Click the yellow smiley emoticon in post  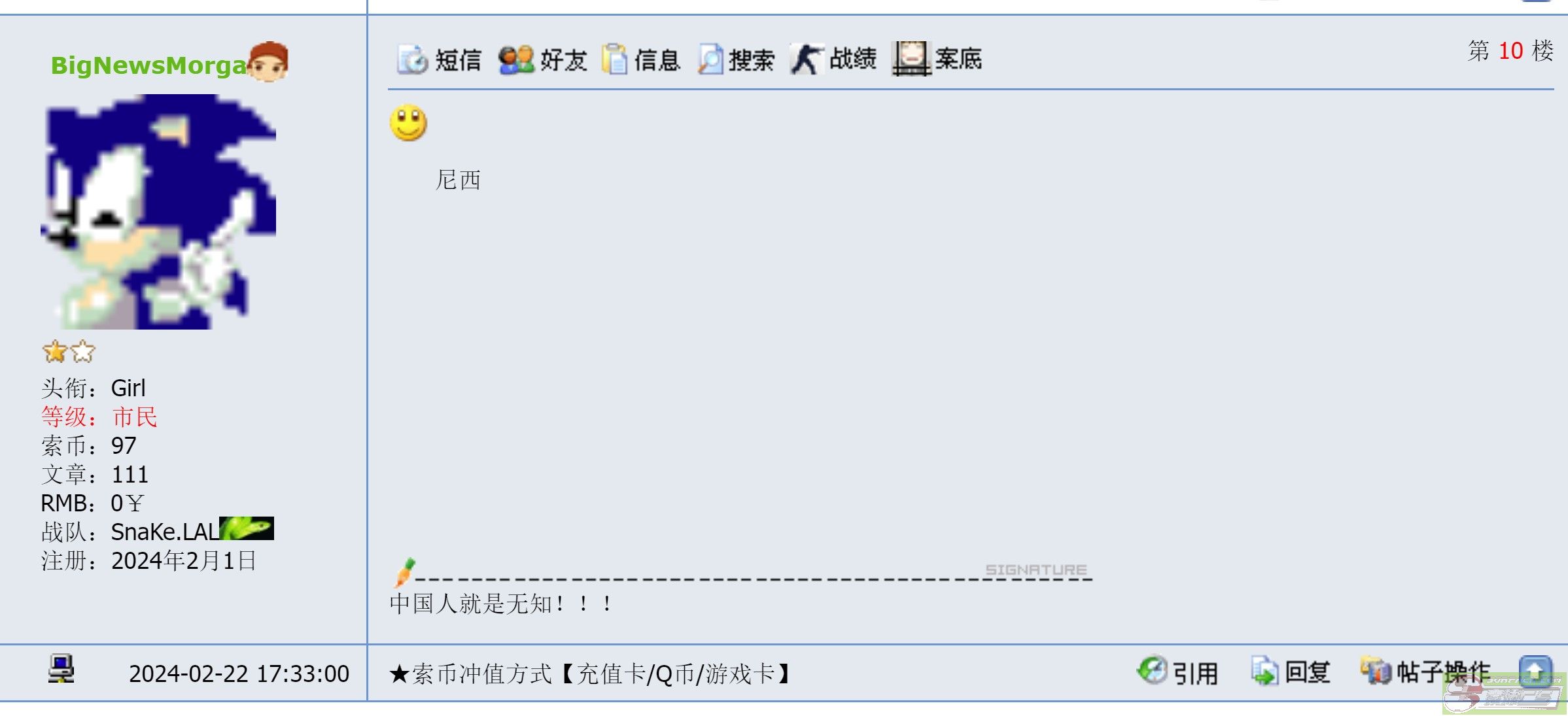pos(409,122)
